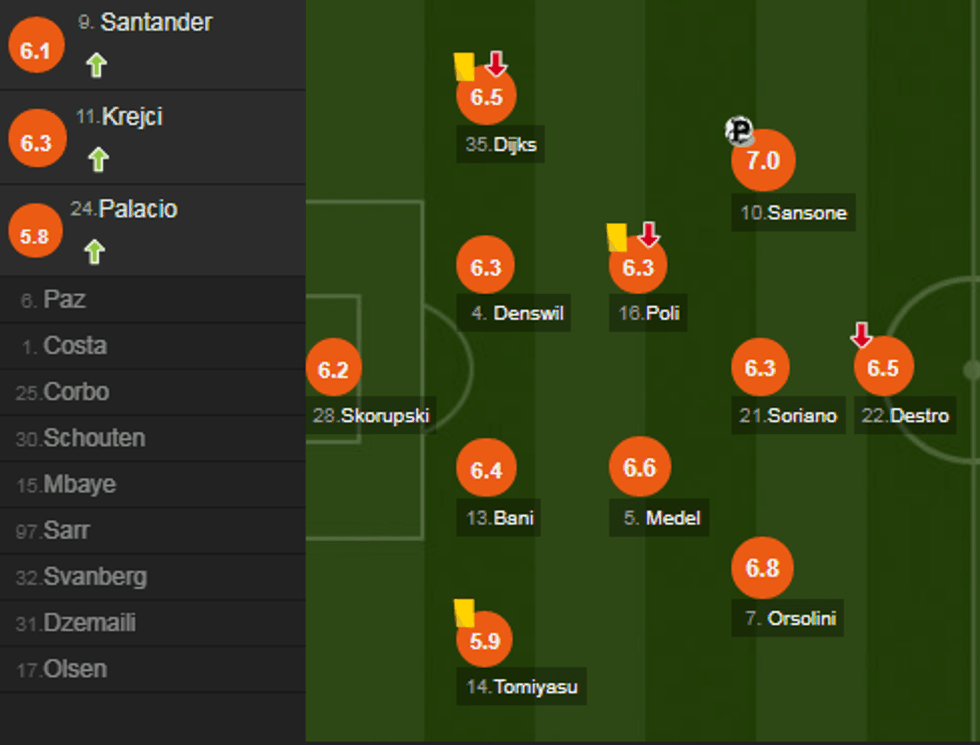Select Olsen in the bench list
This screenshot has height=745, width=980.
click(x=75, y=669)
